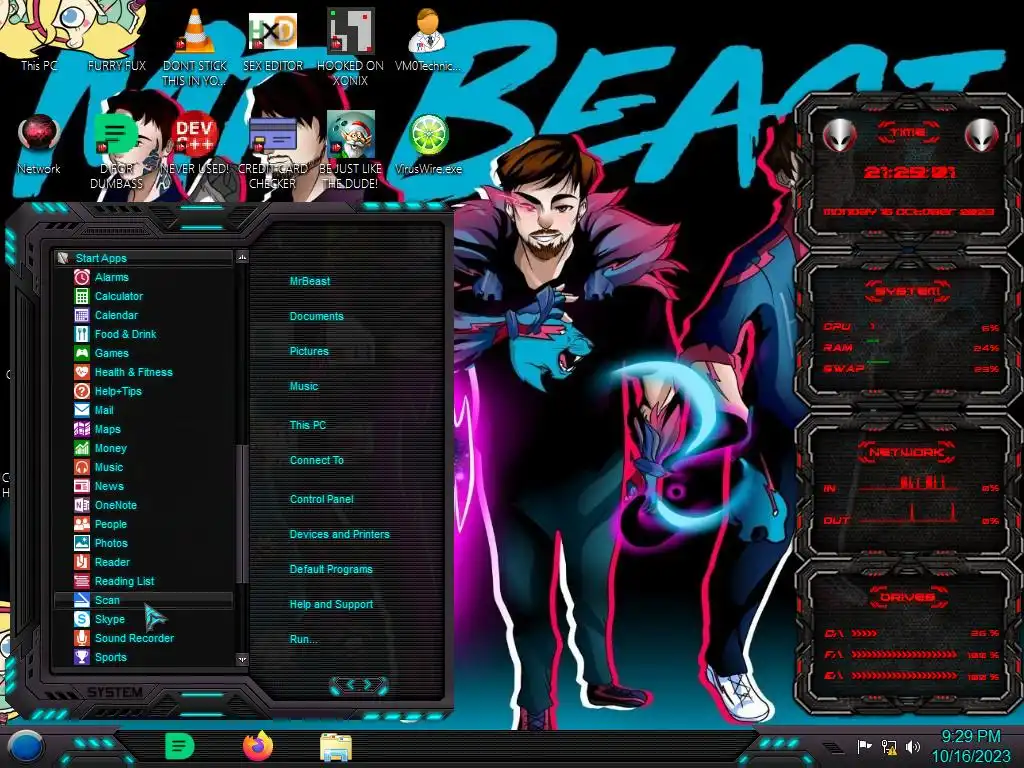Open the DI FOR DUMBASS shortcut
The height and width of the screenshot is (768, 1024).
[x=117, y=150]
